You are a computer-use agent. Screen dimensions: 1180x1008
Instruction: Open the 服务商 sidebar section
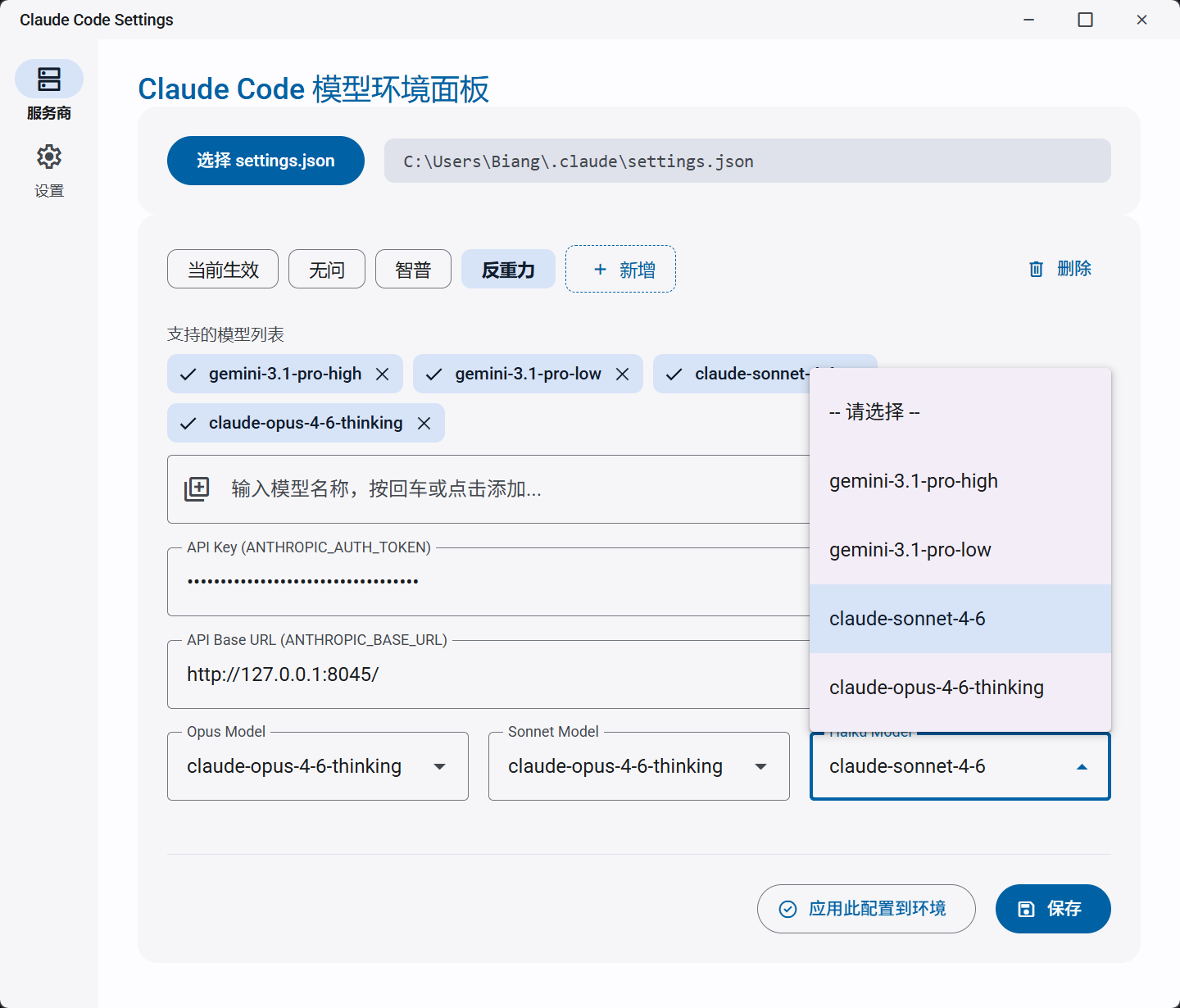(x=49, y=91)
